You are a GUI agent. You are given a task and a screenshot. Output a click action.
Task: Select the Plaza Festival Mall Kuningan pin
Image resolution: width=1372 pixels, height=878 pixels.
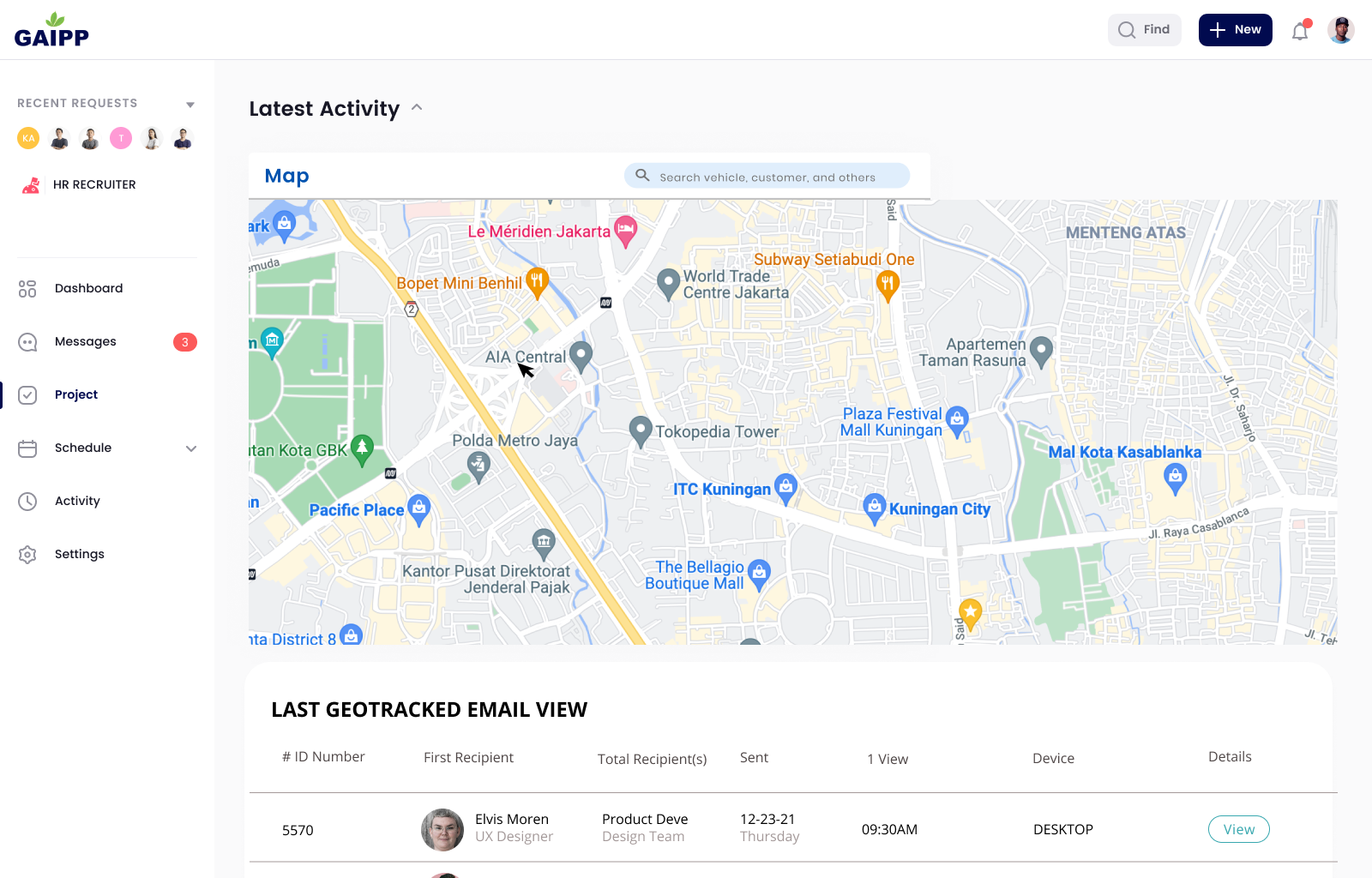[x=958, y=422]
